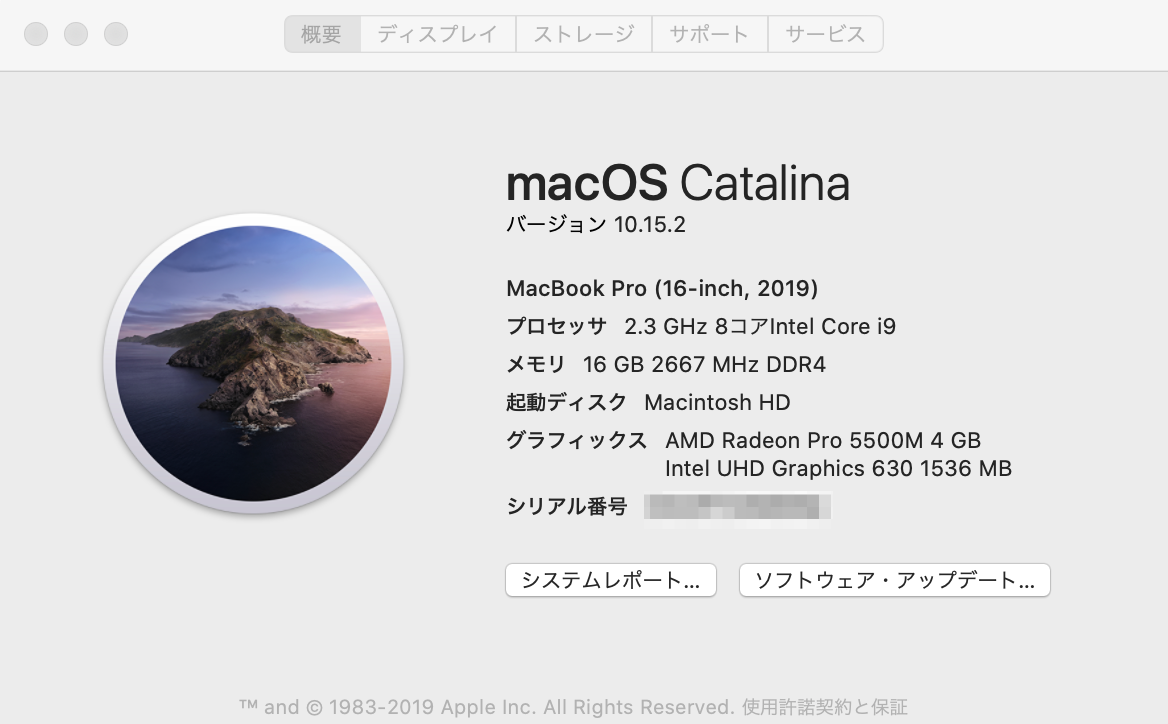Click the グラフィックス label
The height and width of the screenshot is (724, 1168).
point(577,440)
